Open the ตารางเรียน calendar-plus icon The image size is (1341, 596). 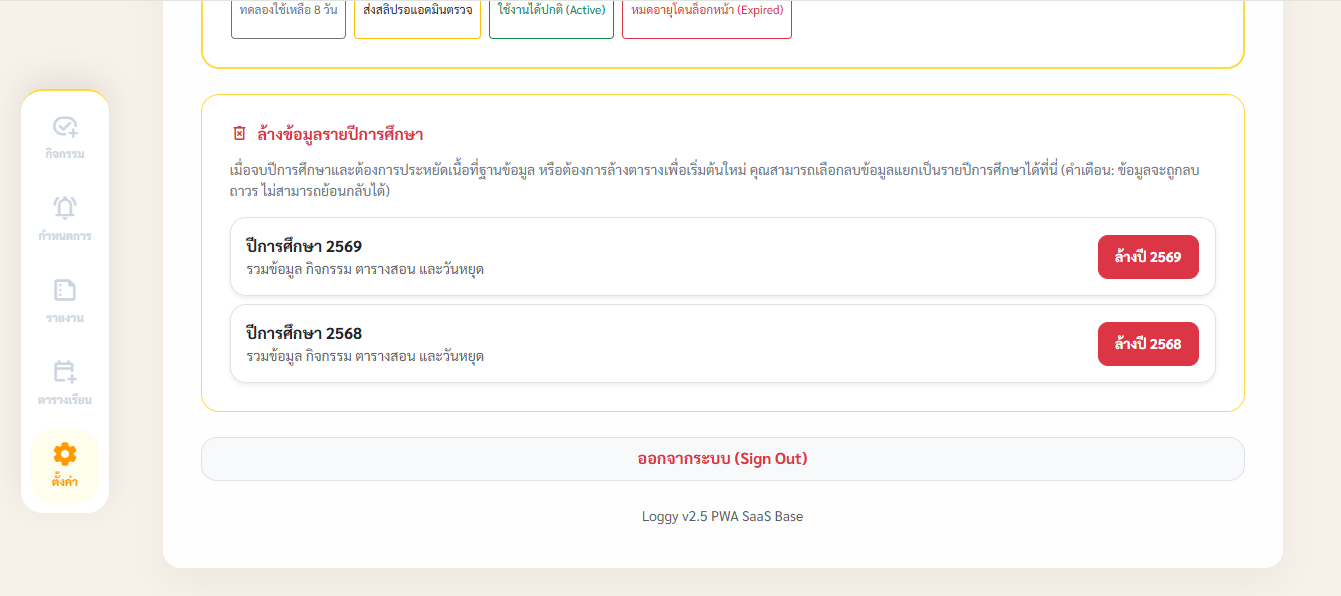click(x=65, y=372)
